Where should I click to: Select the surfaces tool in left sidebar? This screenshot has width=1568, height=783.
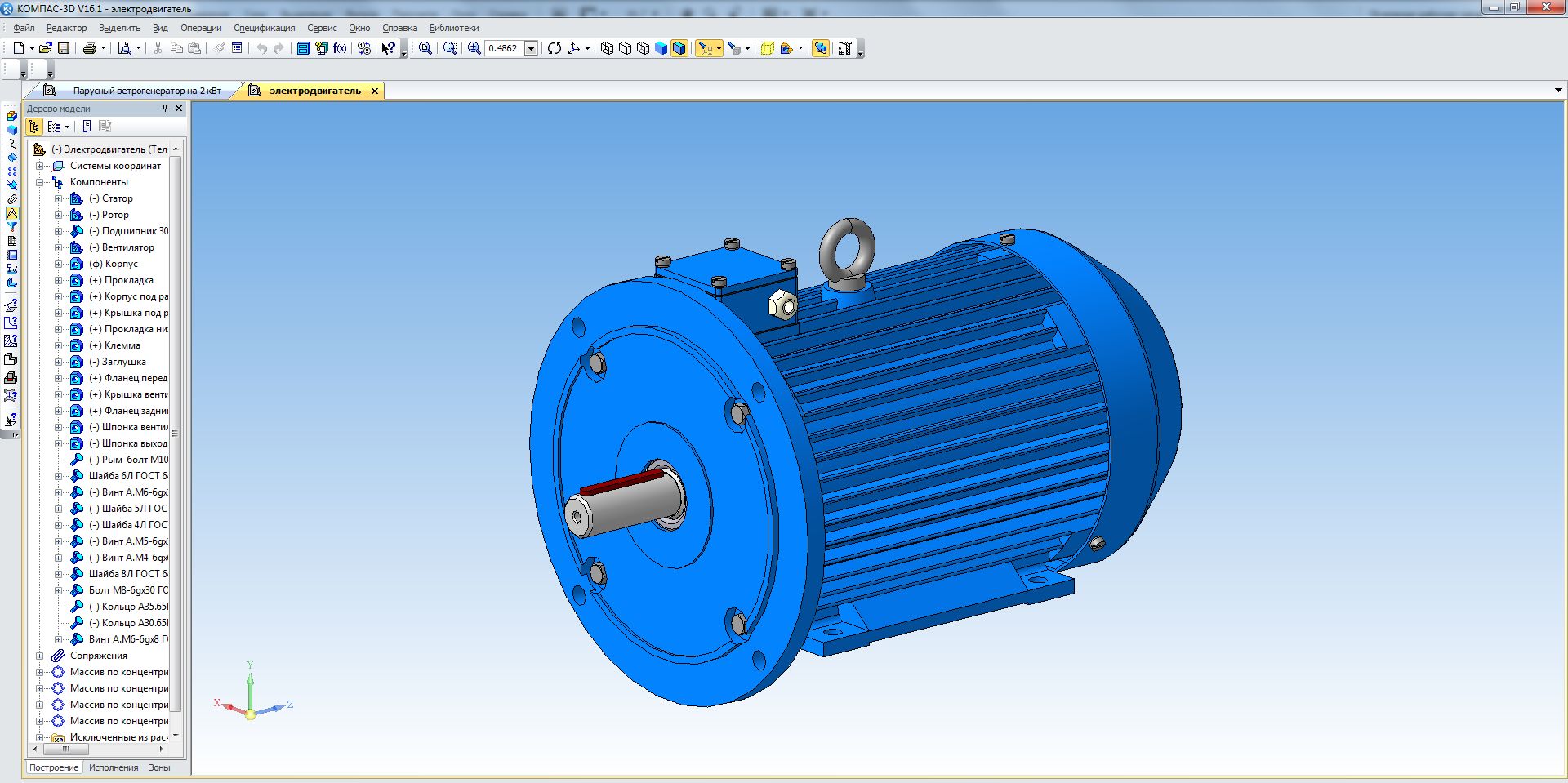12,158
